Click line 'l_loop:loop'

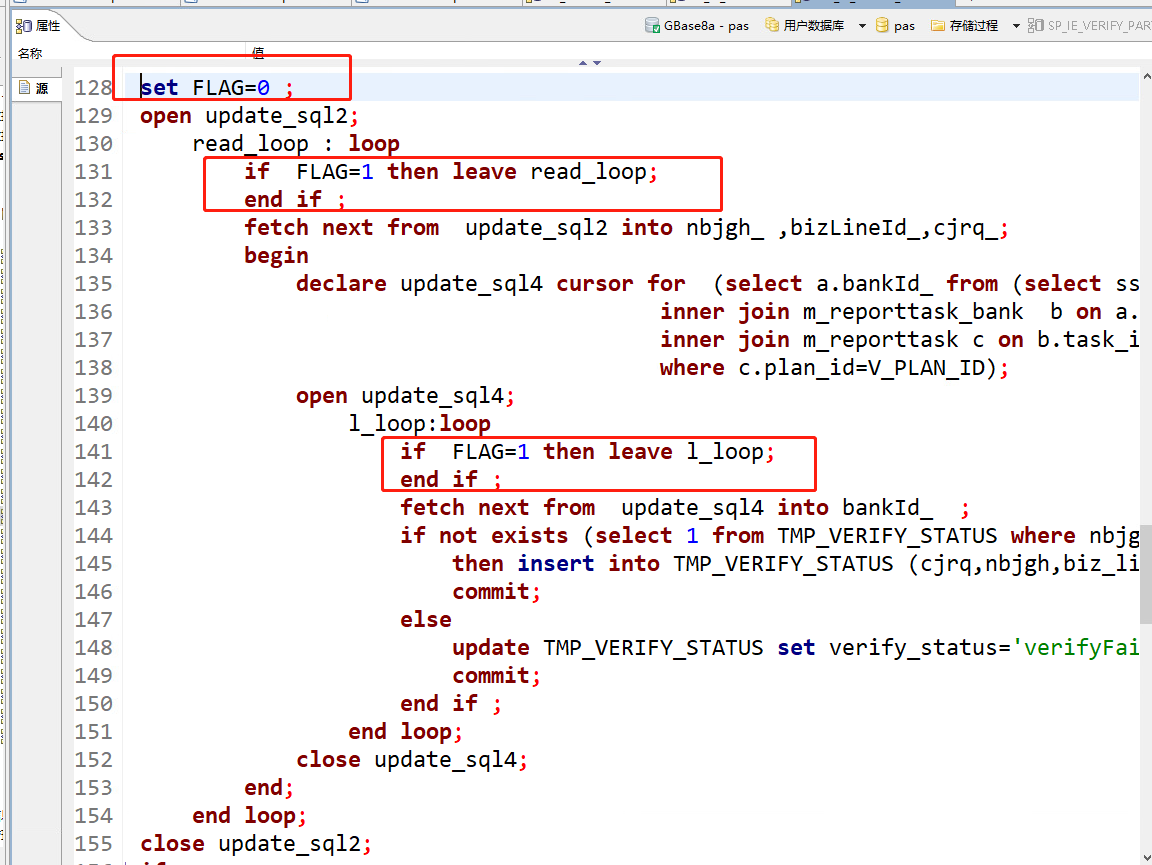click(x=420, y=423)
